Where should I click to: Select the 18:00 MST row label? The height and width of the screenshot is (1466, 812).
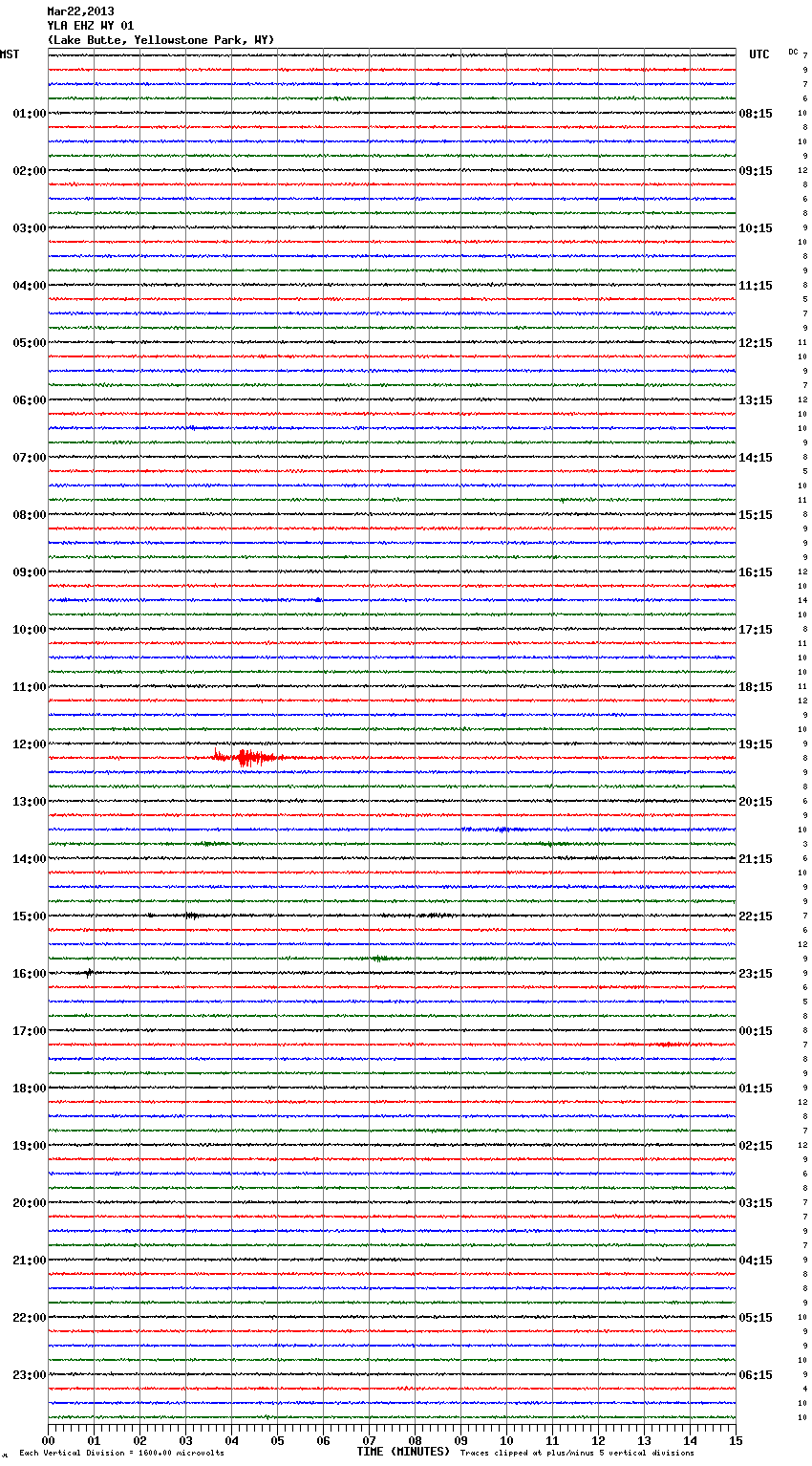30,1089
